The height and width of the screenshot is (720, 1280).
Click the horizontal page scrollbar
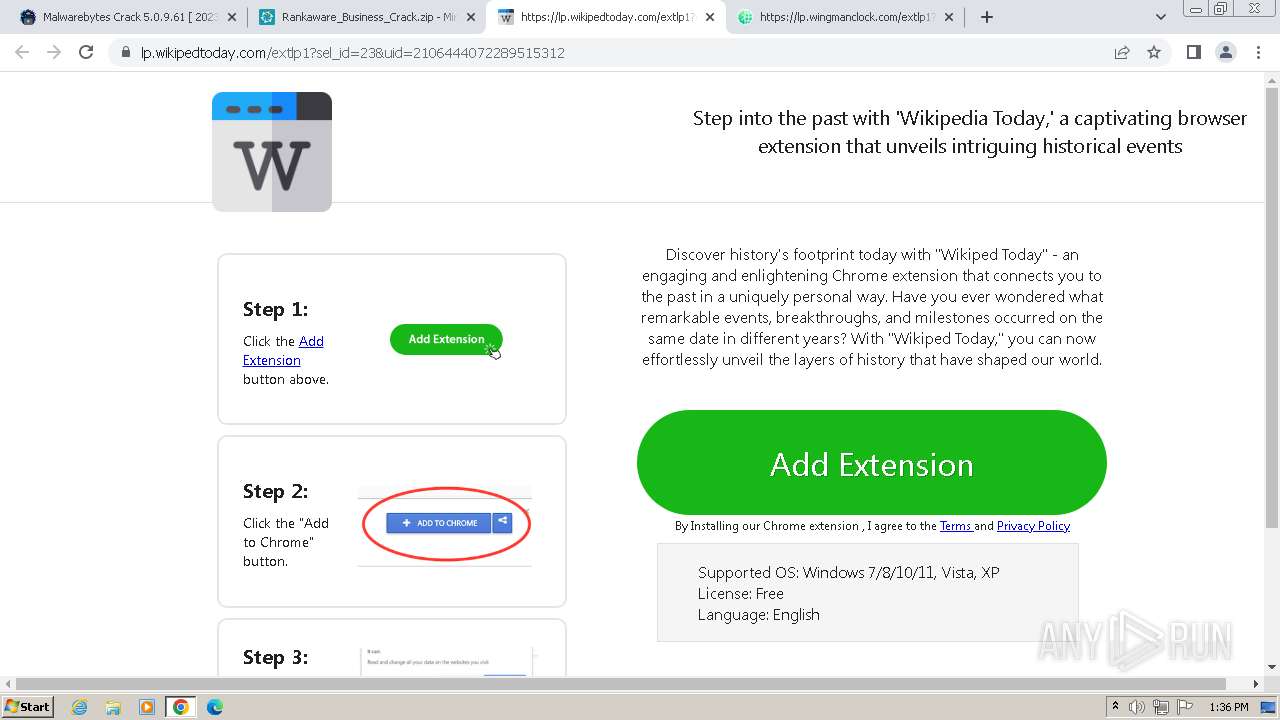620,684
